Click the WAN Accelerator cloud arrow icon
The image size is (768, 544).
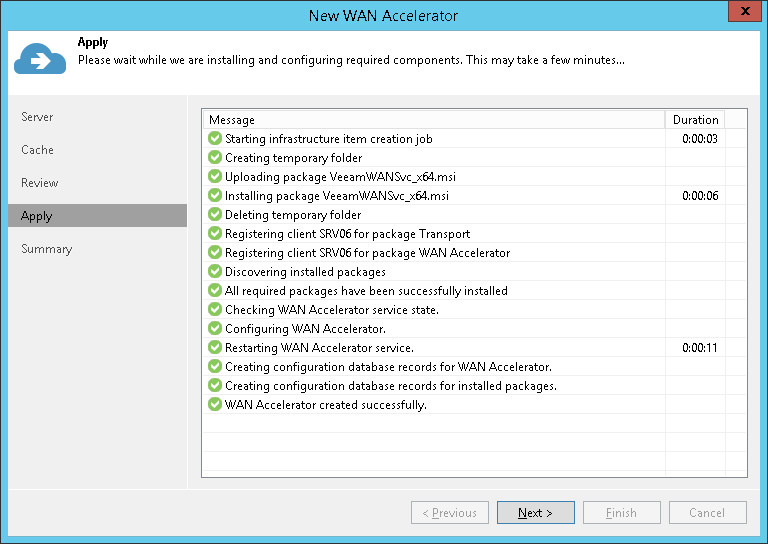click(x=40, y=59)
